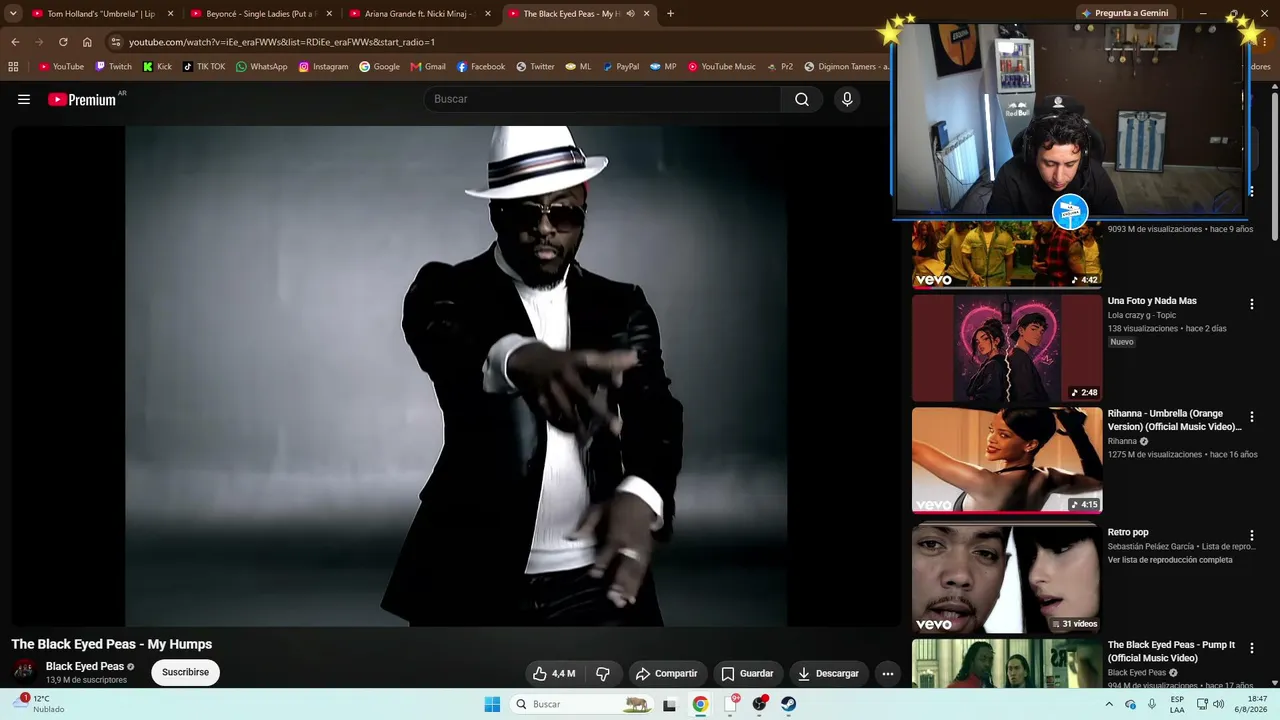Open the Gmail bookmark
Image resolution: width=1280 pixels, height=720 pixels.
(x=428, y=67)
